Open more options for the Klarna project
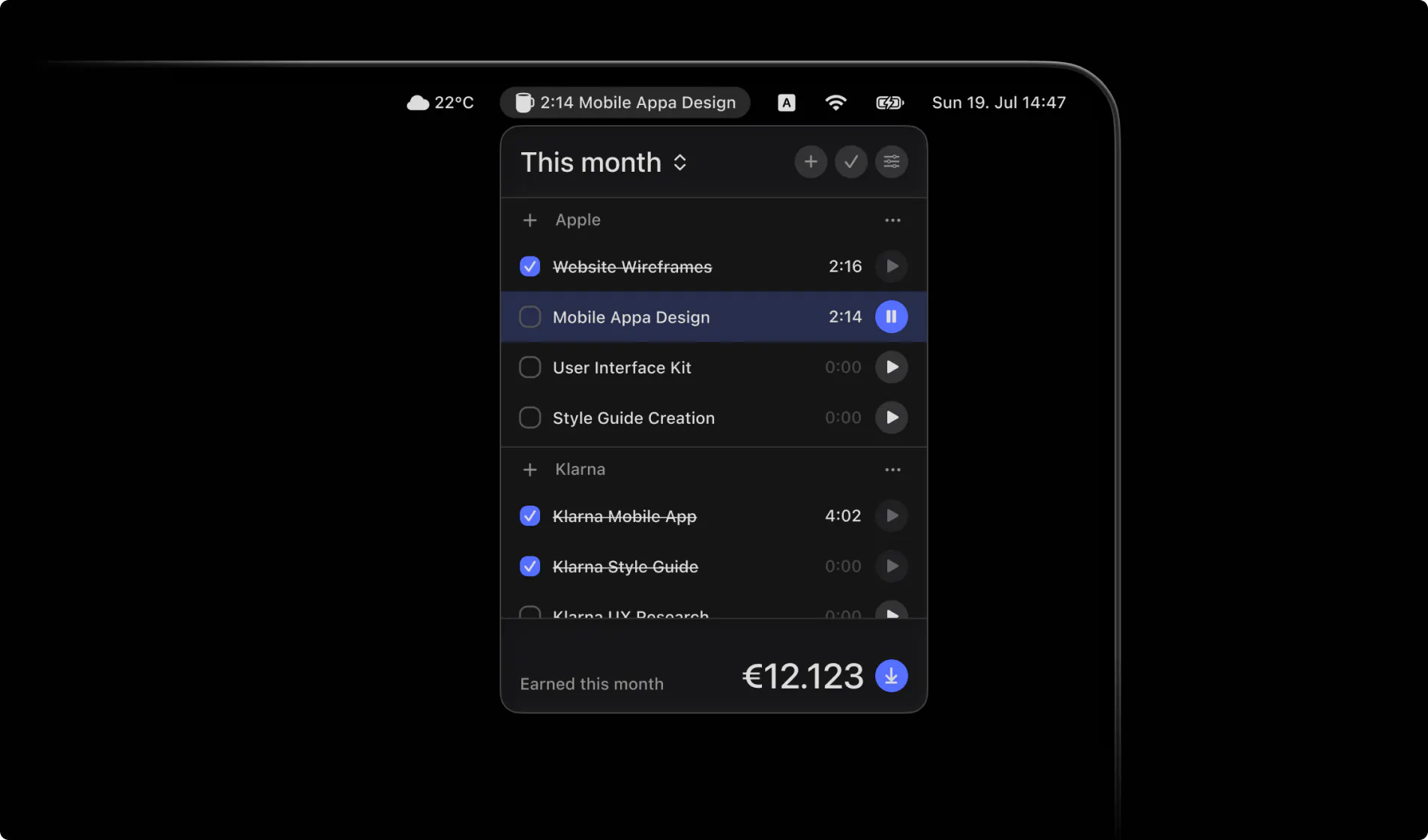The image size is (1428, 840). coord(892,469)
